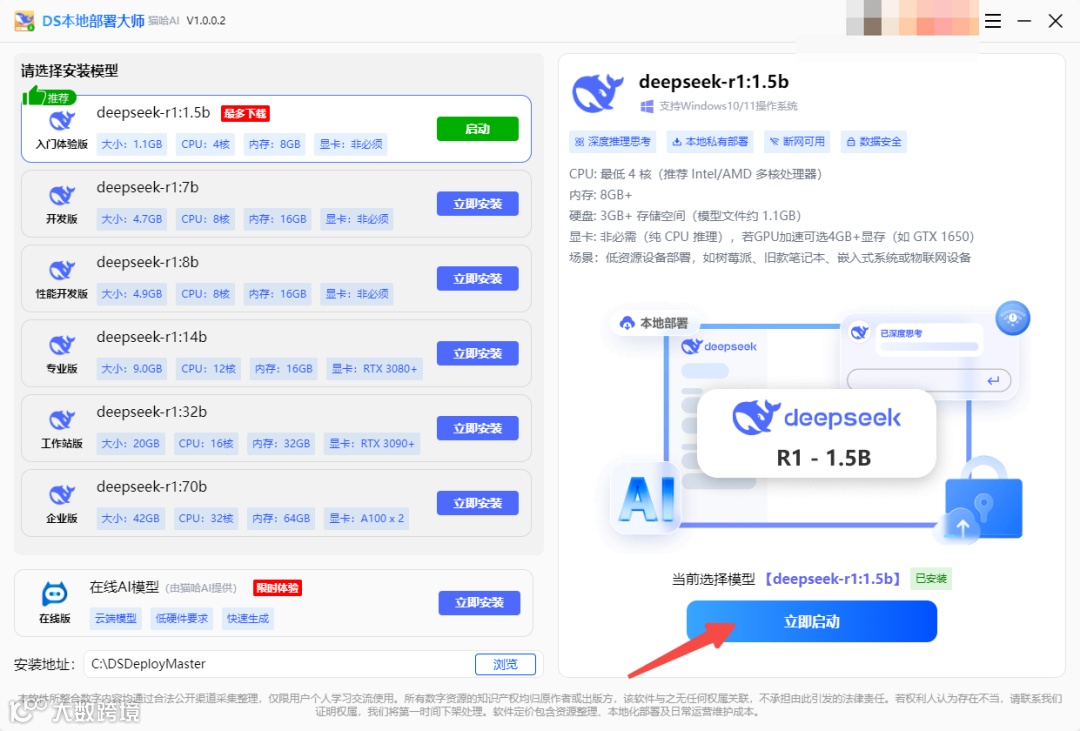This screenshot has height=731, width=1080.
Task: Click the 限时体验 red badge
Action: point(278,588)
